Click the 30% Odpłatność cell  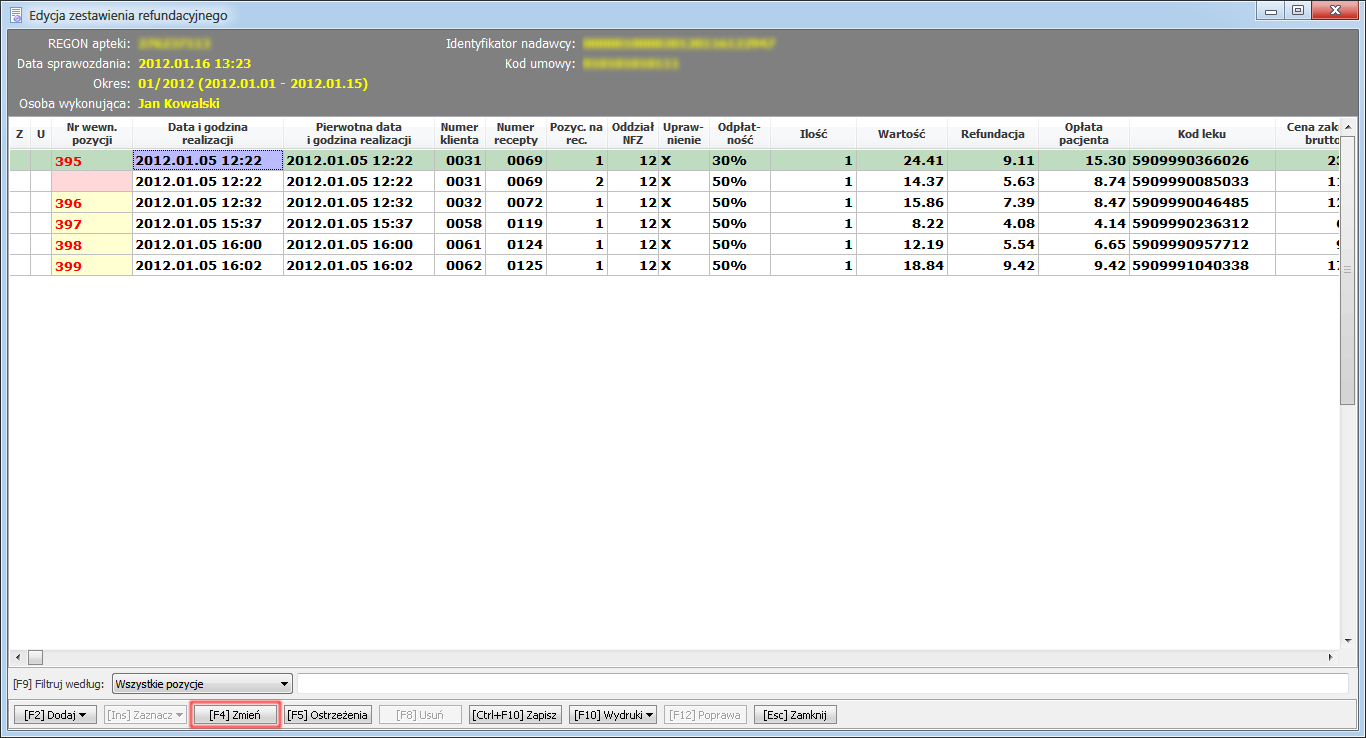[x=740, y=160]
